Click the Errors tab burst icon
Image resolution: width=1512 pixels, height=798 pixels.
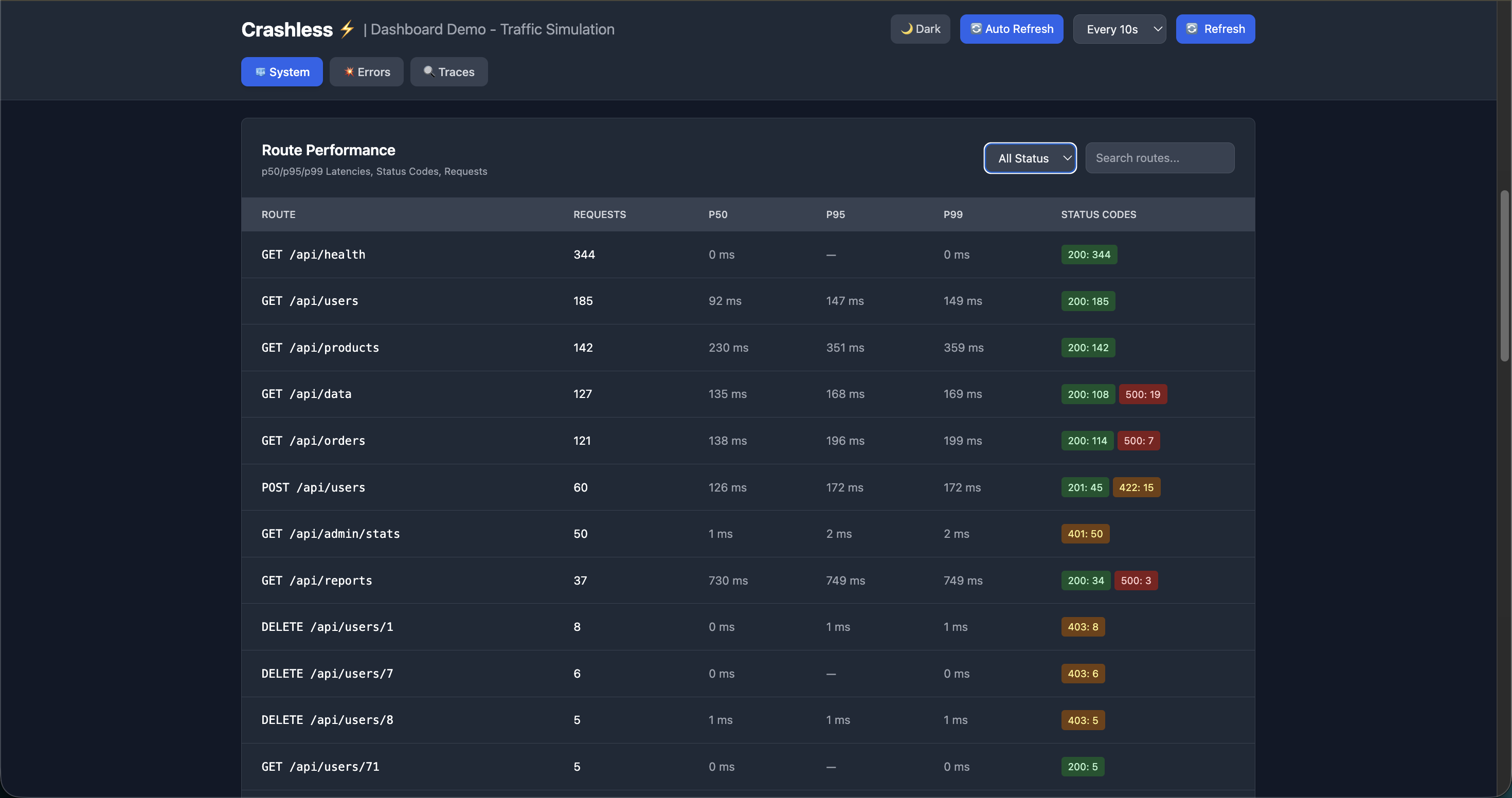349,71
